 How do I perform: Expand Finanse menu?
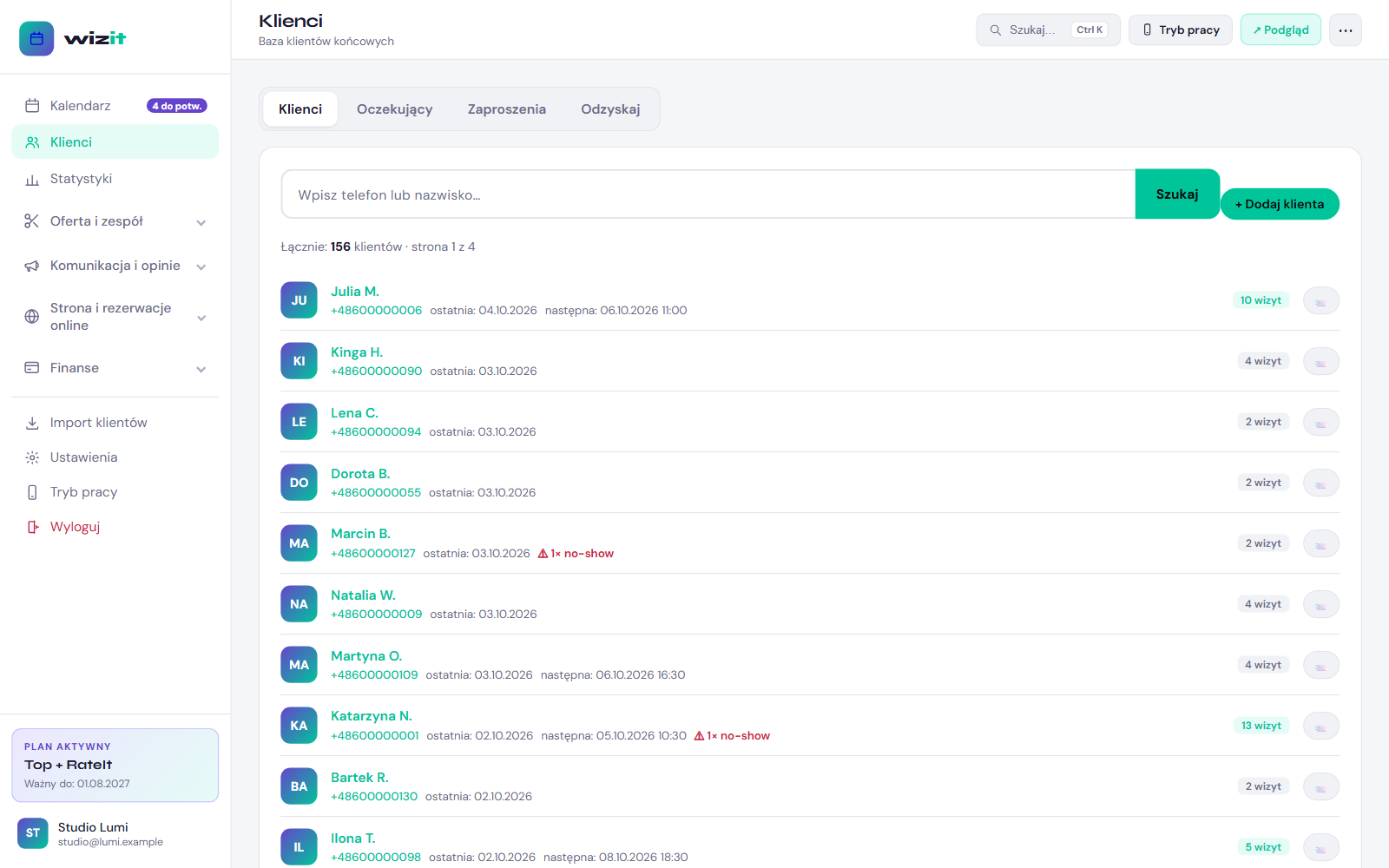[115, 368]
